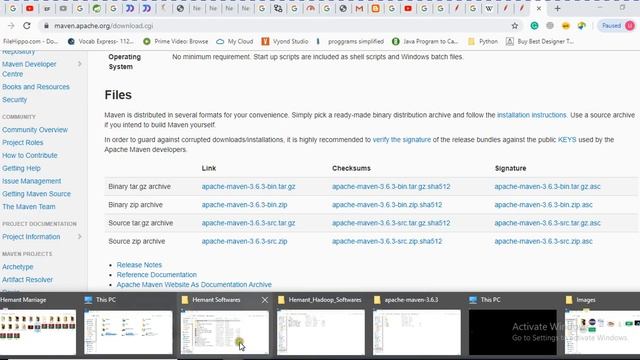Open apache-maven-3.6.3-src.tar.gz.asc signature
The image size is (640, 360).
547,223
